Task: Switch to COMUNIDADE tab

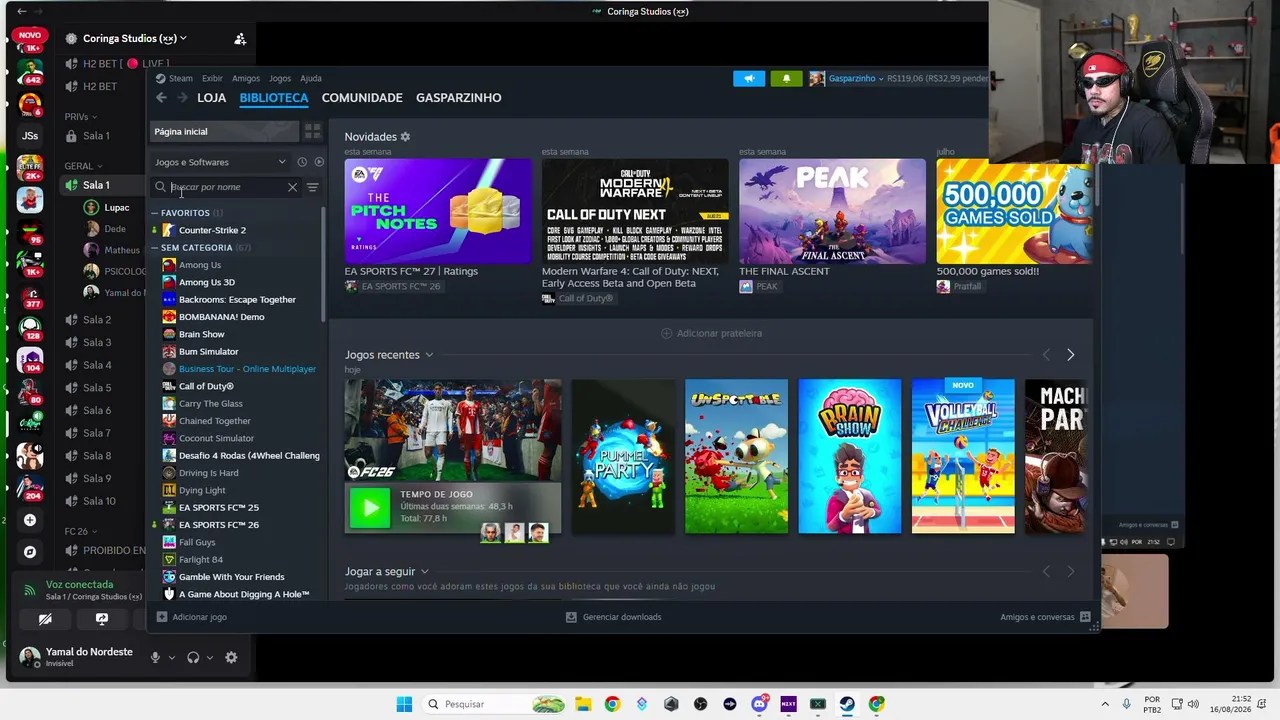Action: (x=362, y=98)
